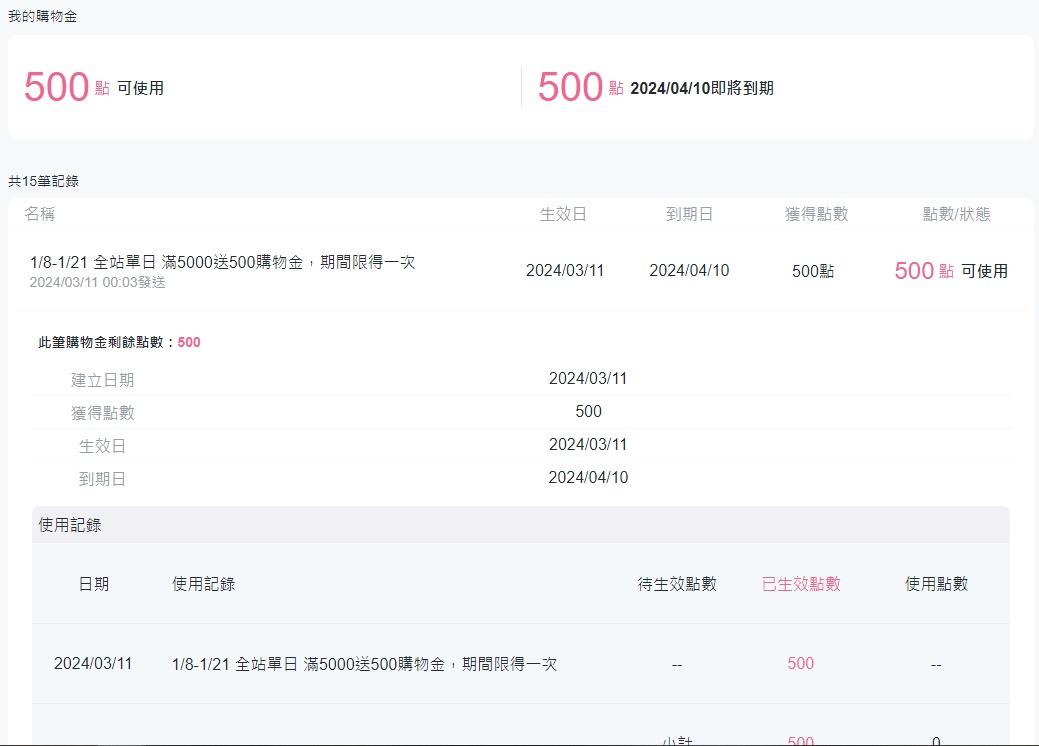Click the 共15筆記錄 record count label

tap(43, 181)
